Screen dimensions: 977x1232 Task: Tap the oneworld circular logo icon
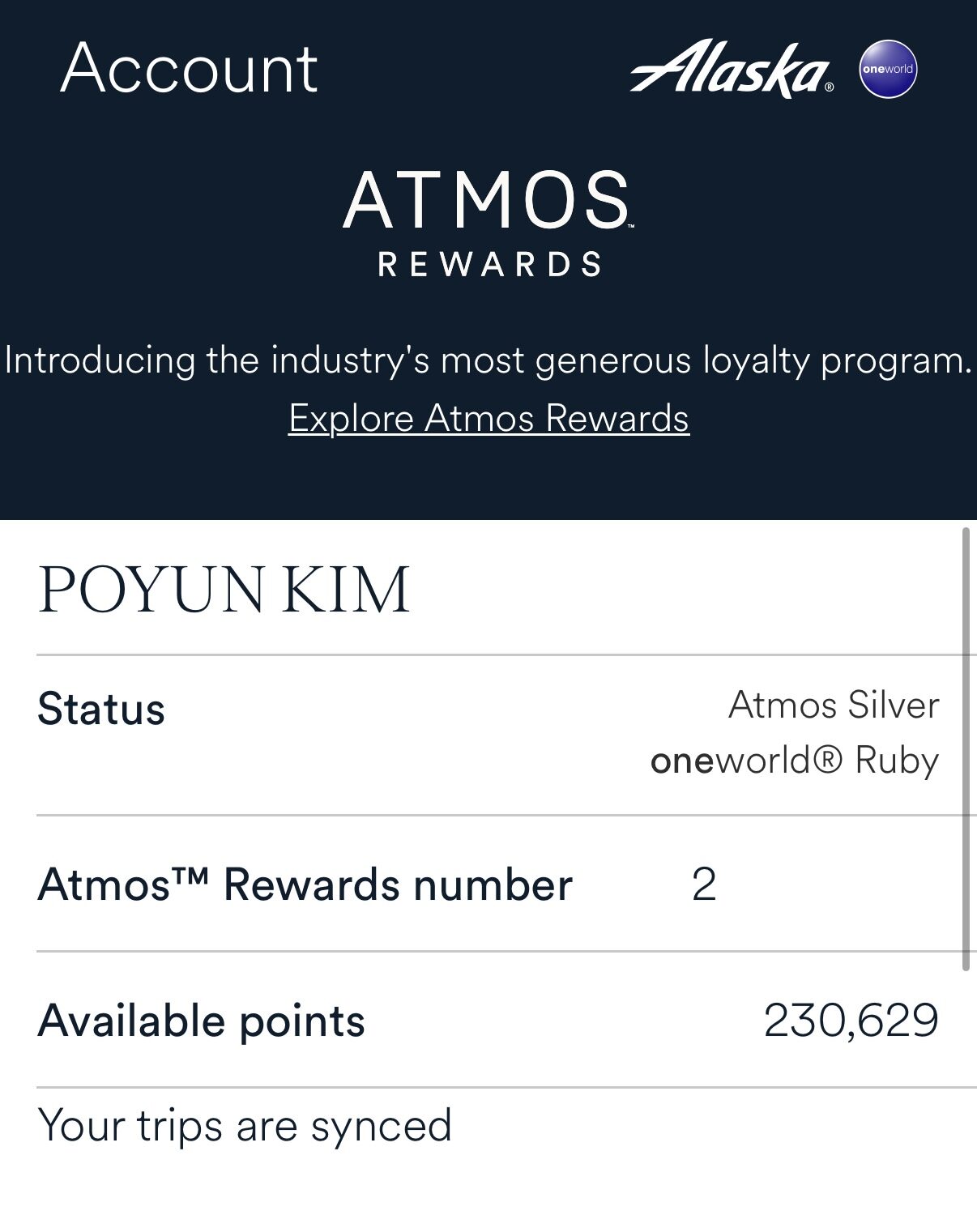[888, 69]
